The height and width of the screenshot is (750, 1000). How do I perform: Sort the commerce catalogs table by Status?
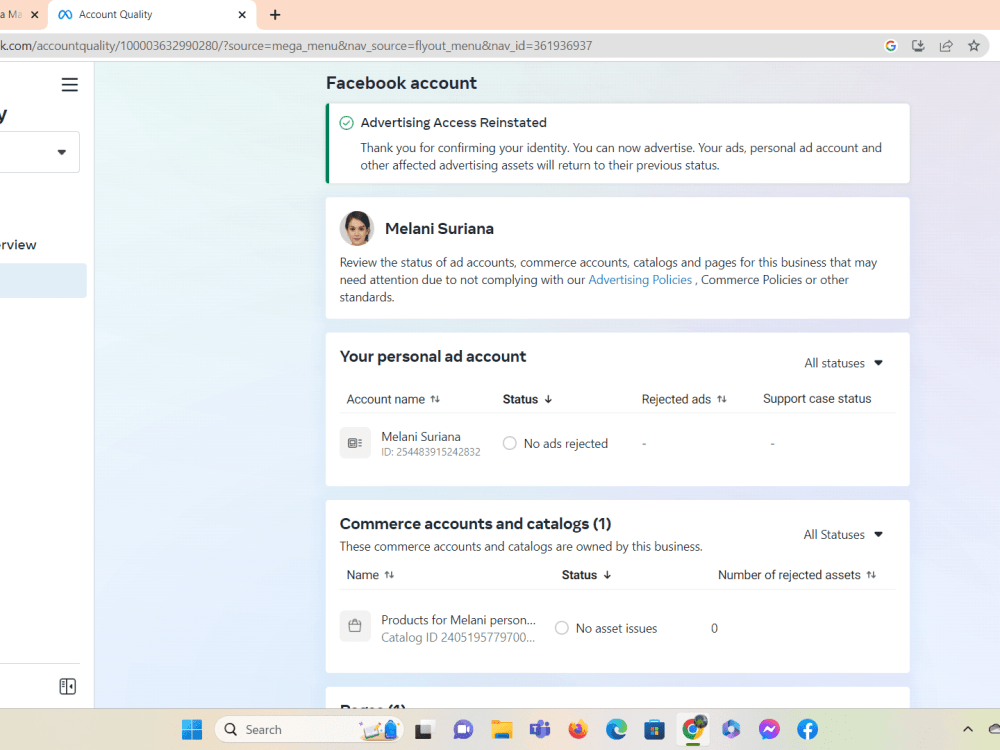pyautogui.click(x=586, y=575)
